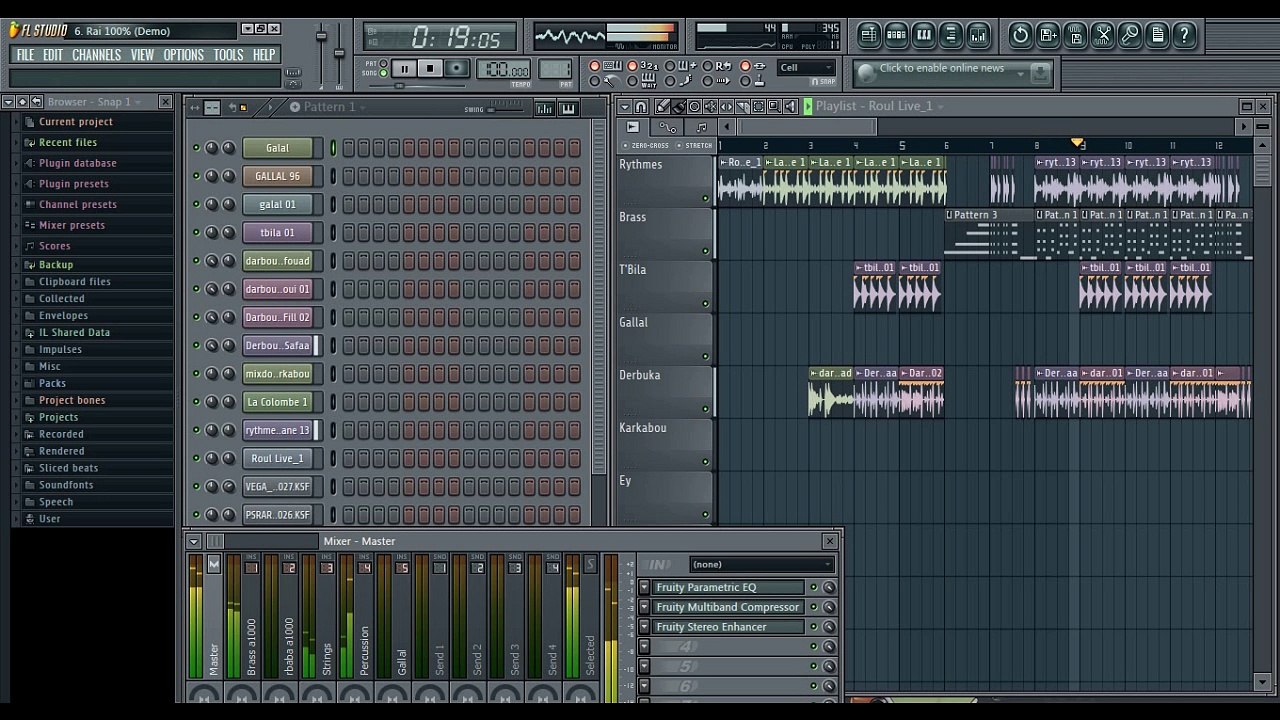Open the audio editor scissors icon
The image size is (1280, 720).
1103,35
